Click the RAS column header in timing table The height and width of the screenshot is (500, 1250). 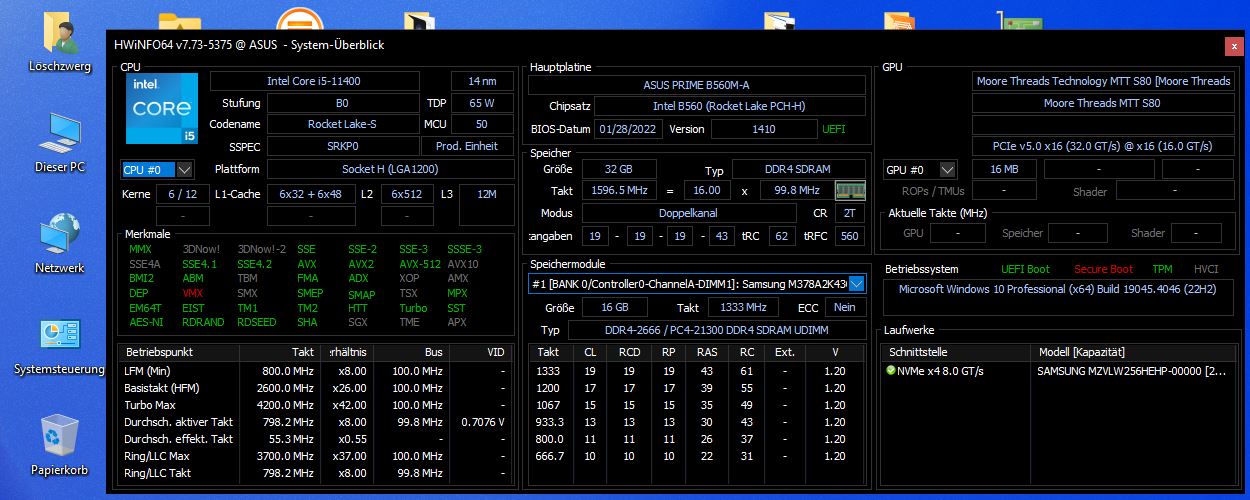point(706,352)
